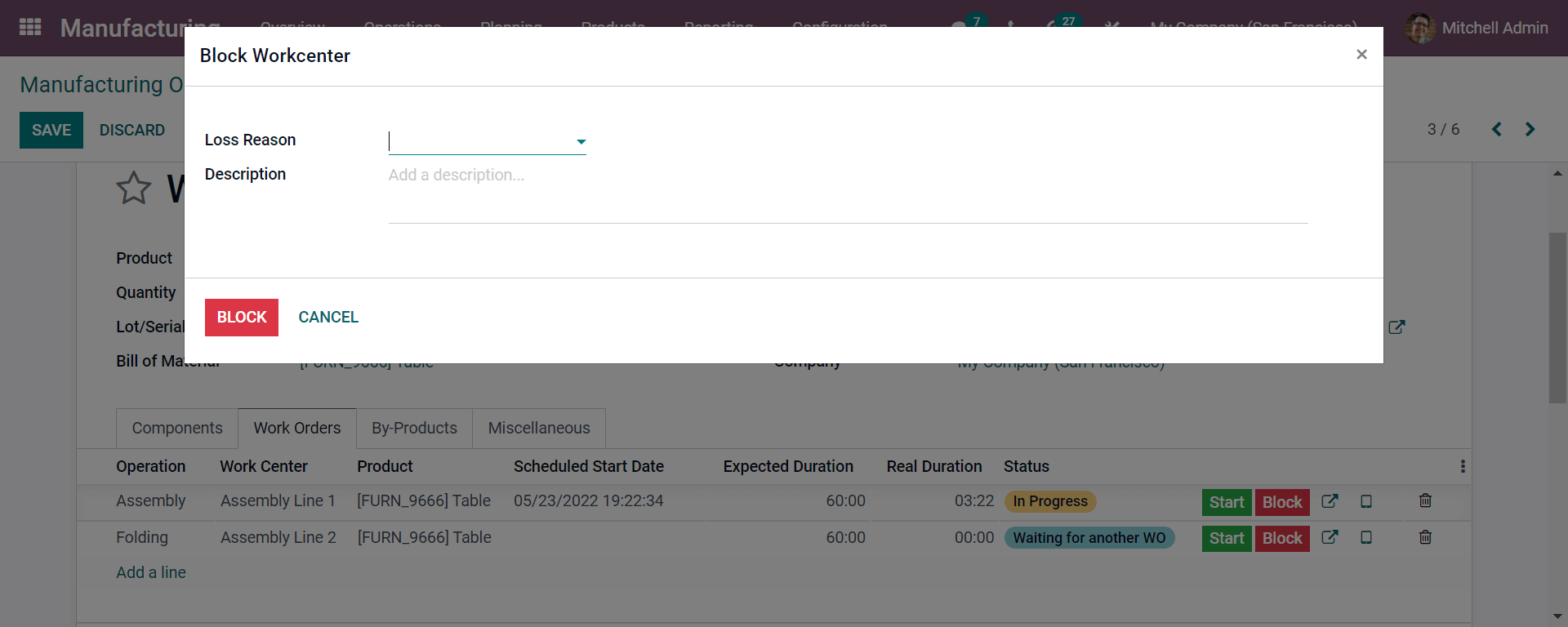Open external link icon beside company field

click(x=1396, y=327)
